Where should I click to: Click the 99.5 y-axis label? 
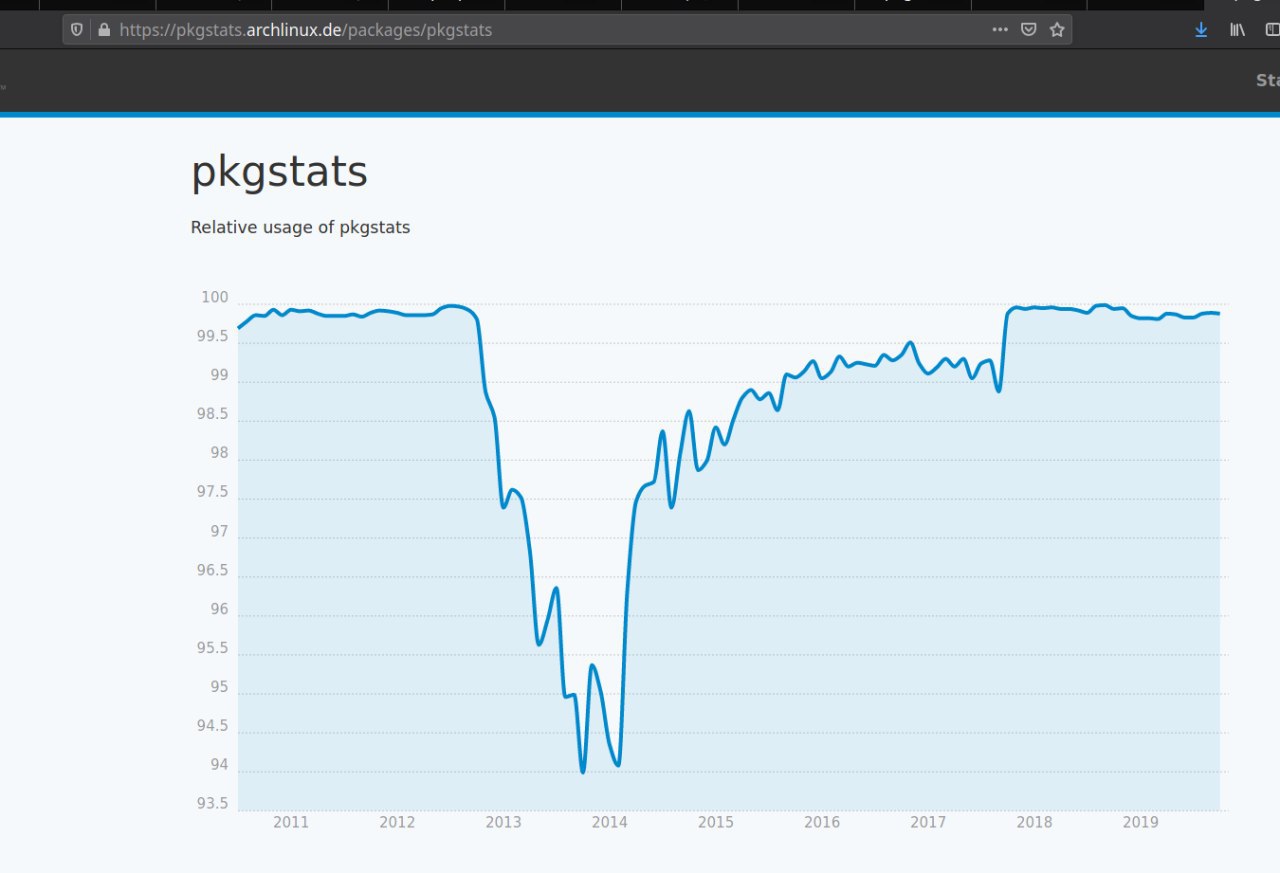pyautogui.click(x=212, y=337)
